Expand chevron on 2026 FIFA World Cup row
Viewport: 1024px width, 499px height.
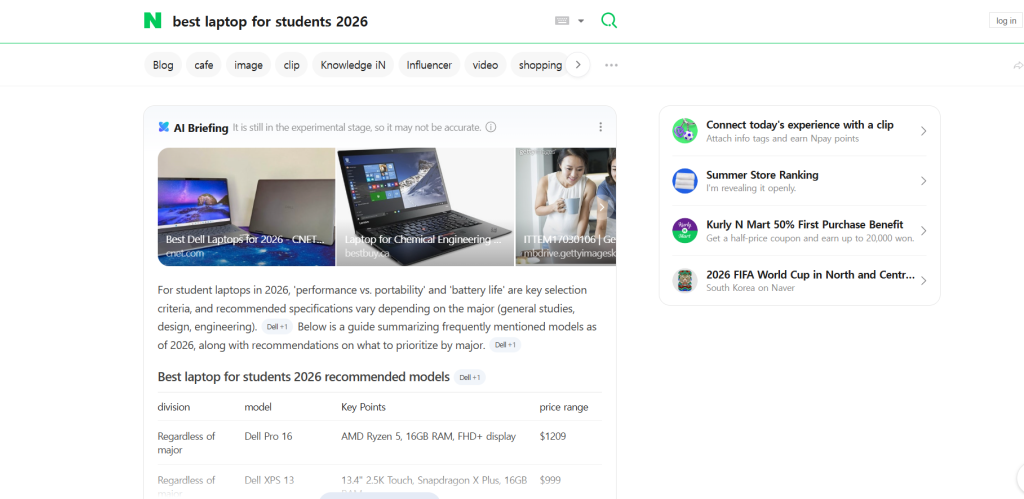923,281
